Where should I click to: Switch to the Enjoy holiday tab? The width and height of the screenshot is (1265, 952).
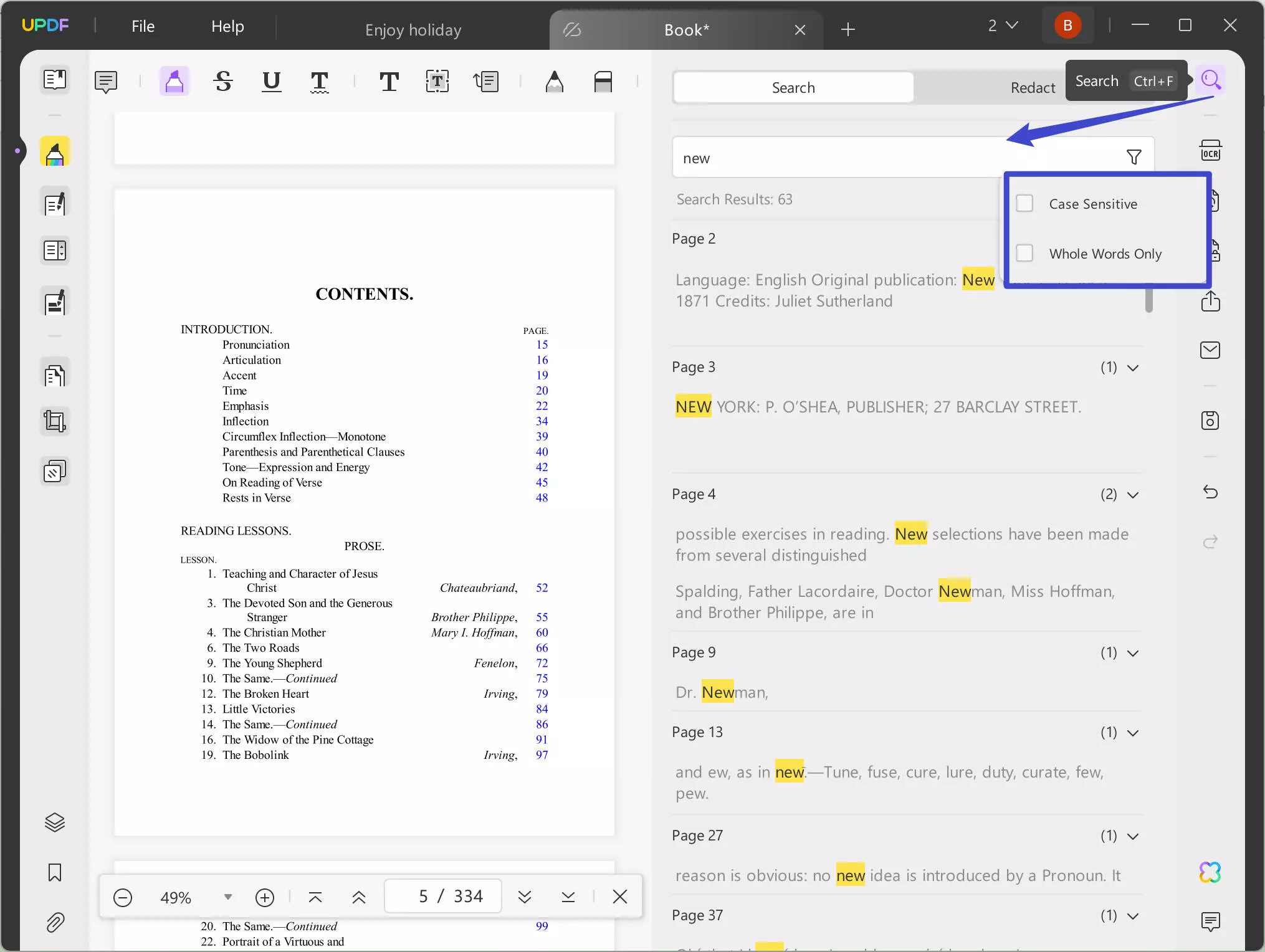click(x=413, y=30)
